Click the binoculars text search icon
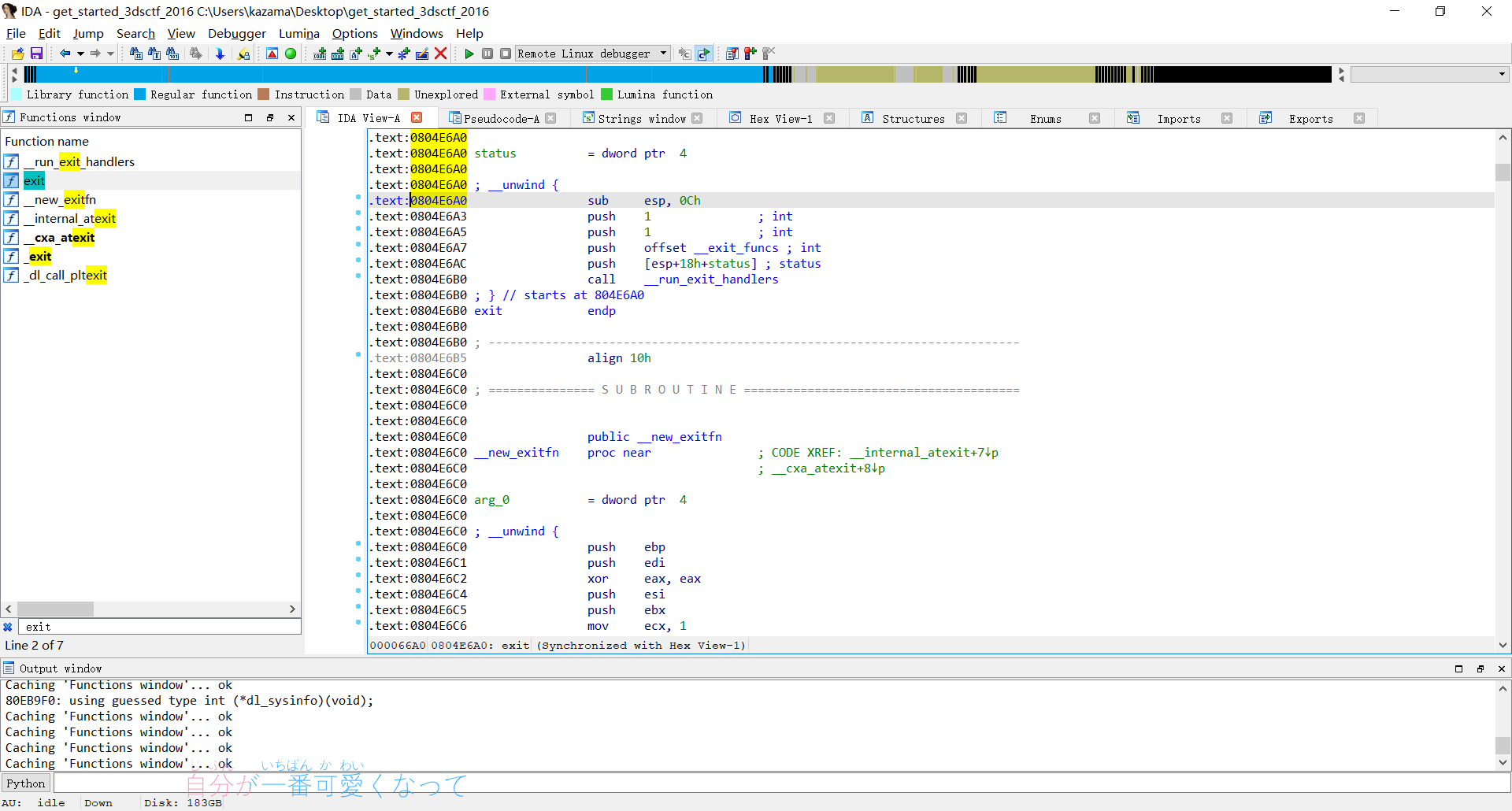 (154, 54)
